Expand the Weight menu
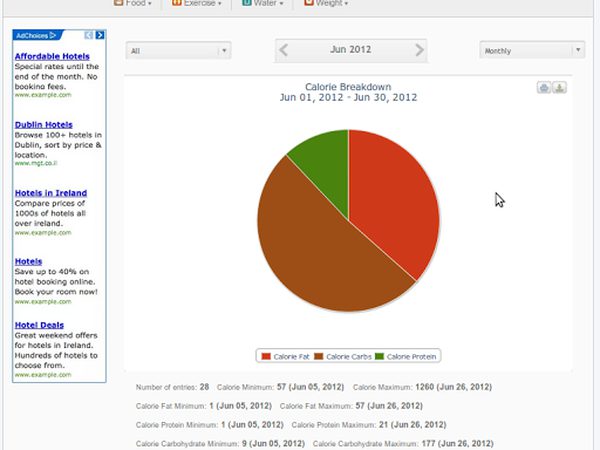The height and width of the screenshot is (450, 600). point(326,3)
